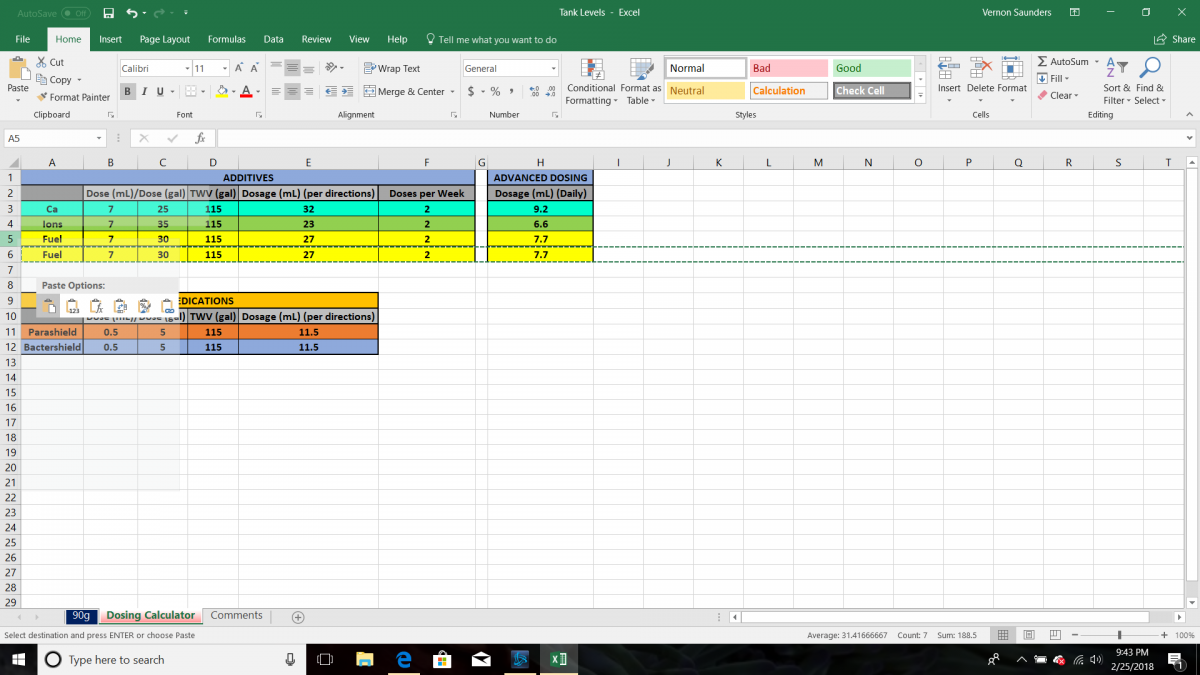Screen dimensions: 1200x675
Task: Apply Percent Style number format
Action: pos(495,91)
